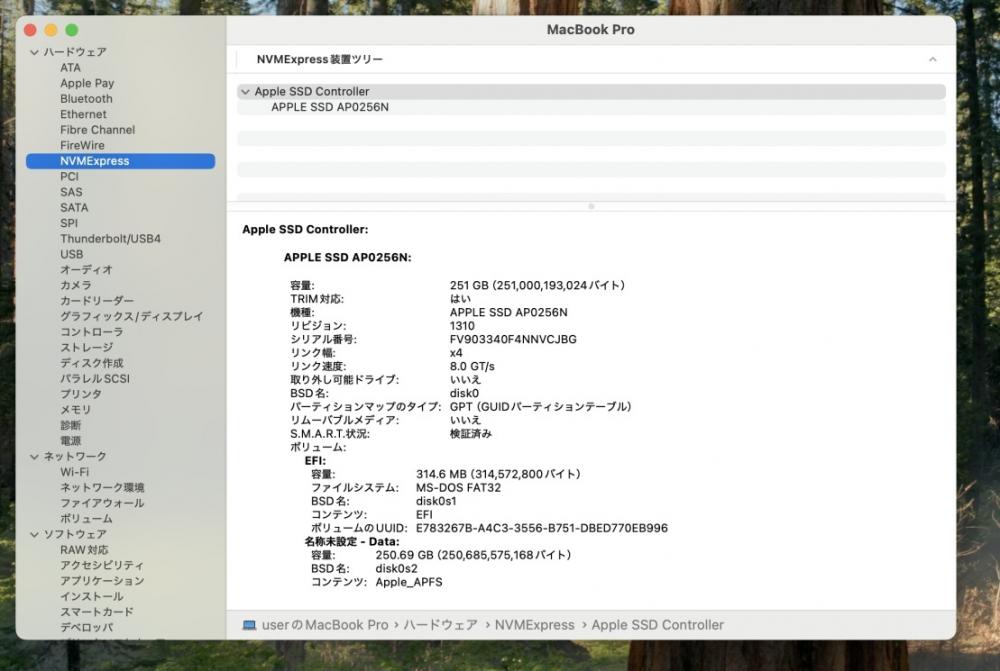Click the MS-DOS FAT32 file system value
1000x671 pixels.
(458, 488)
